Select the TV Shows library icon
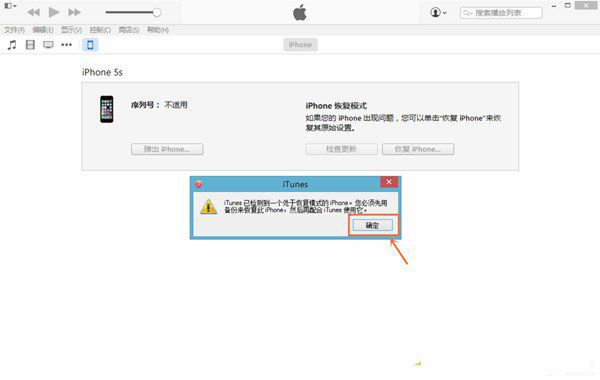This screenshot has width=600, height=380. (x=48, y=45)
